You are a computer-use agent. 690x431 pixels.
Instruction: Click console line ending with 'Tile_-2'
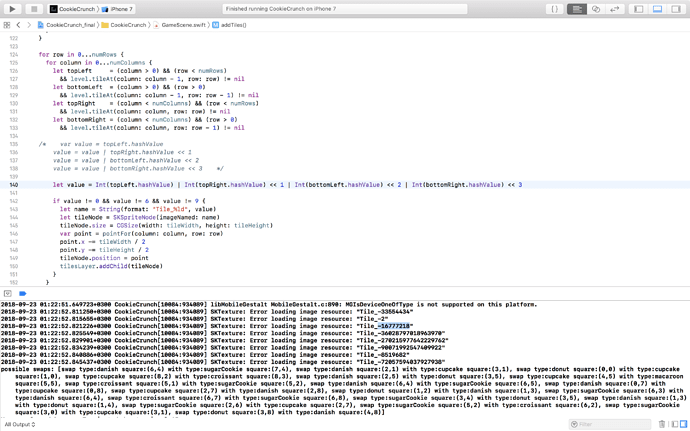195,319
